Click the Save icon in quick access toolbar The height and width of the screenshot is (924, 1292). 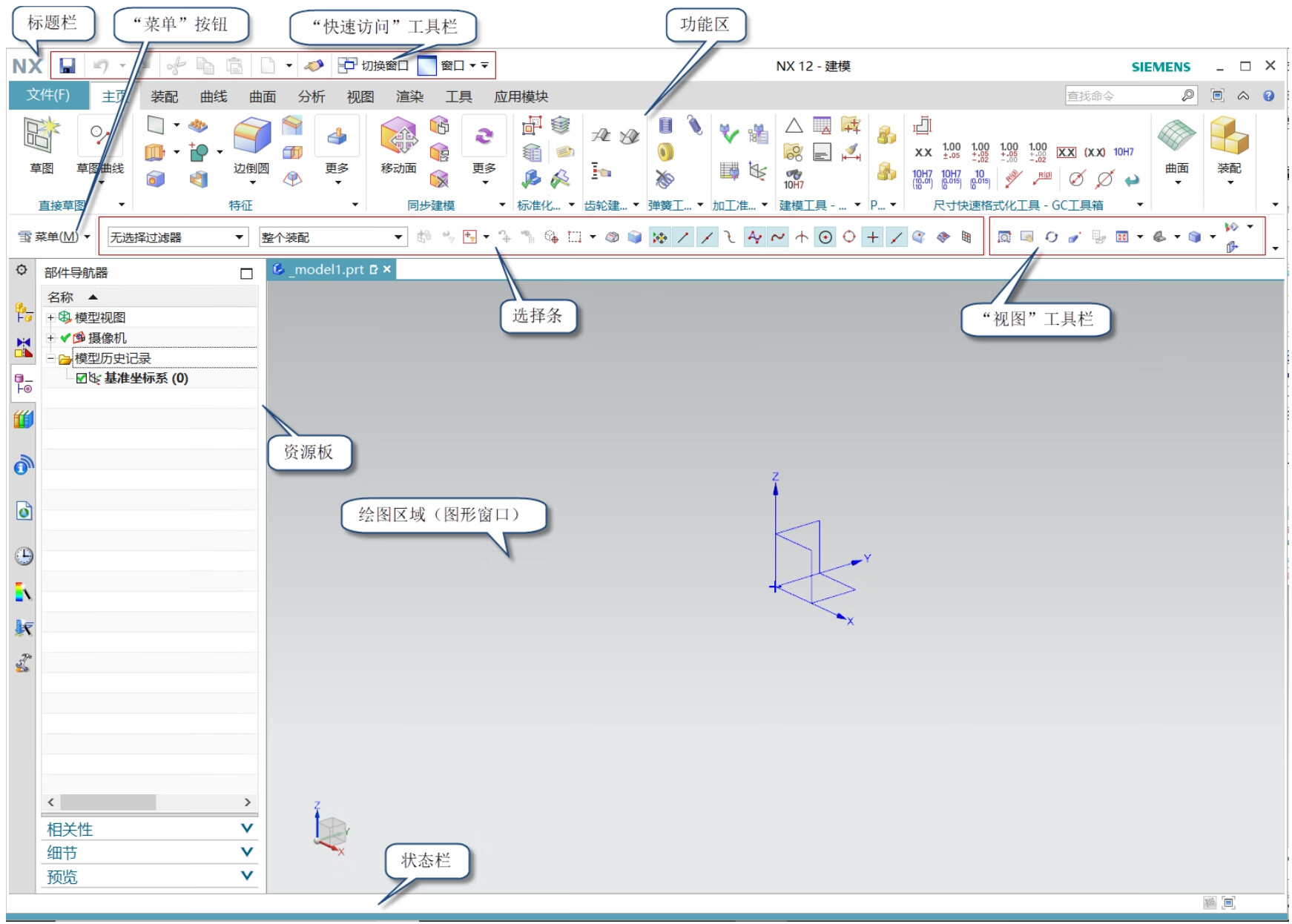tap(67, 66)
